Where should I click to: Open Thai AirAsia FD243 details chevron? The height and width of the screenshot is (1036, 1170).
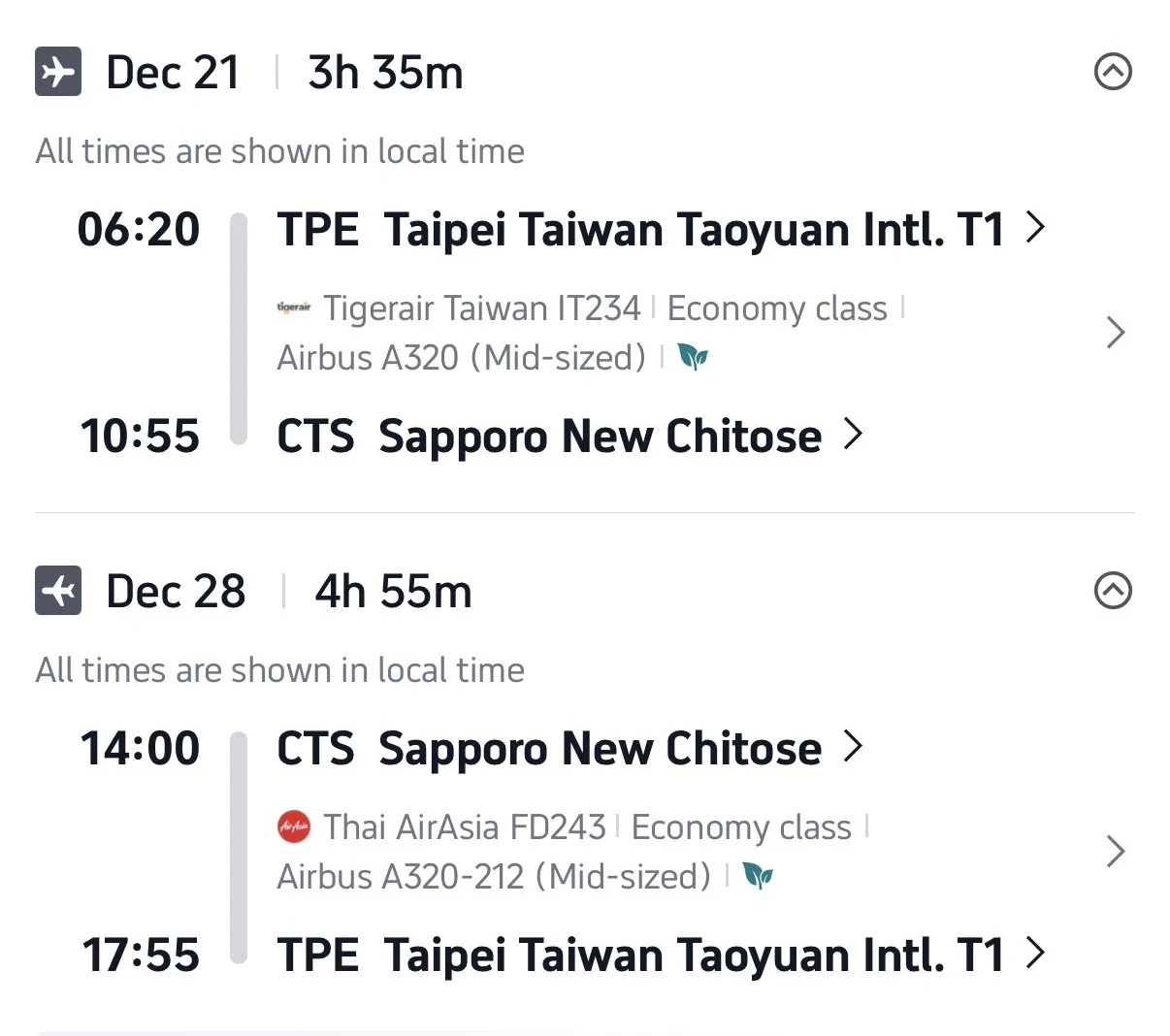[1116, 852]
